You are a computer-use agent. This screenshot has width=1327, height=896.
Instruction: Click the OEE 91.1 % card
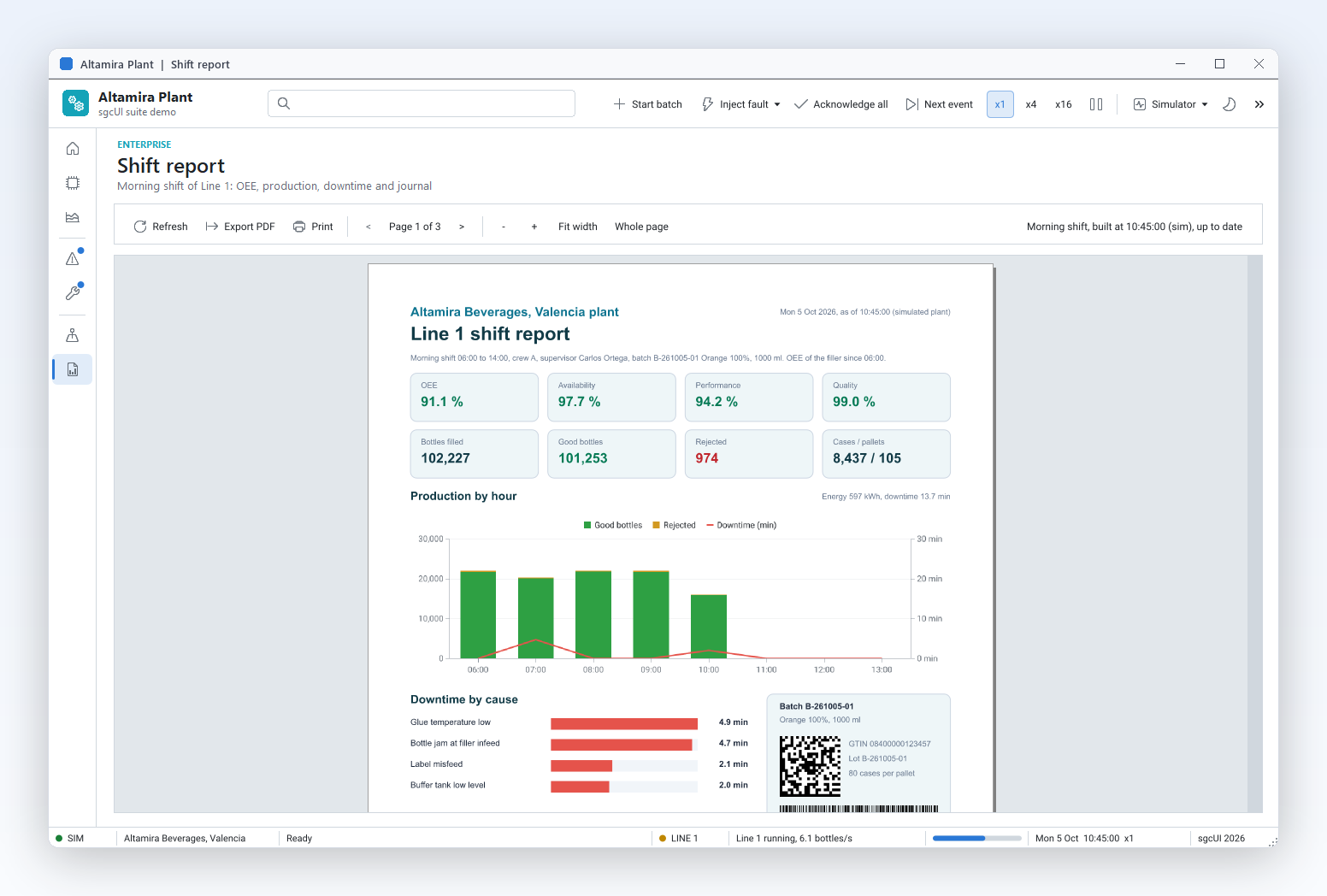475,397
